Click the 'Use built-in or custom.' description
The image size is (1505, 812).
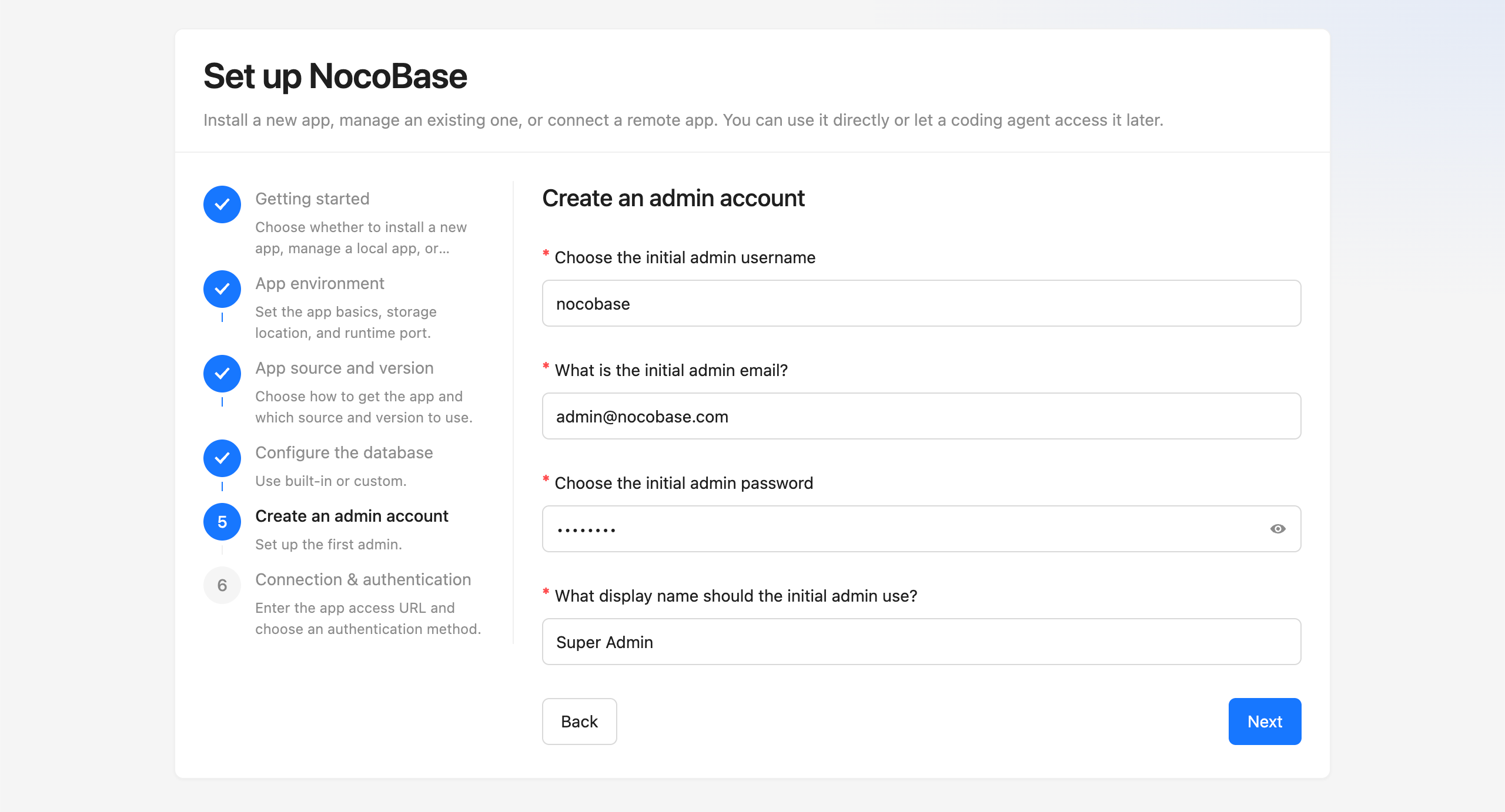click(331, 481)
